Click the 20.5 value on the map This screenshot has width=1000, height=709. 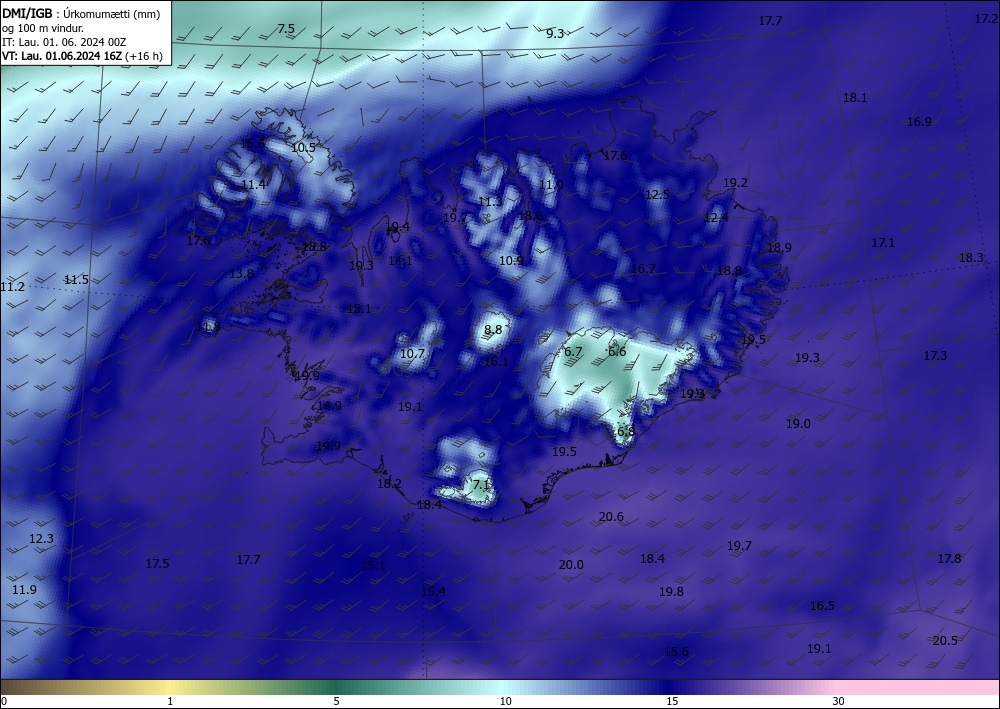click(x=945, y=641)
